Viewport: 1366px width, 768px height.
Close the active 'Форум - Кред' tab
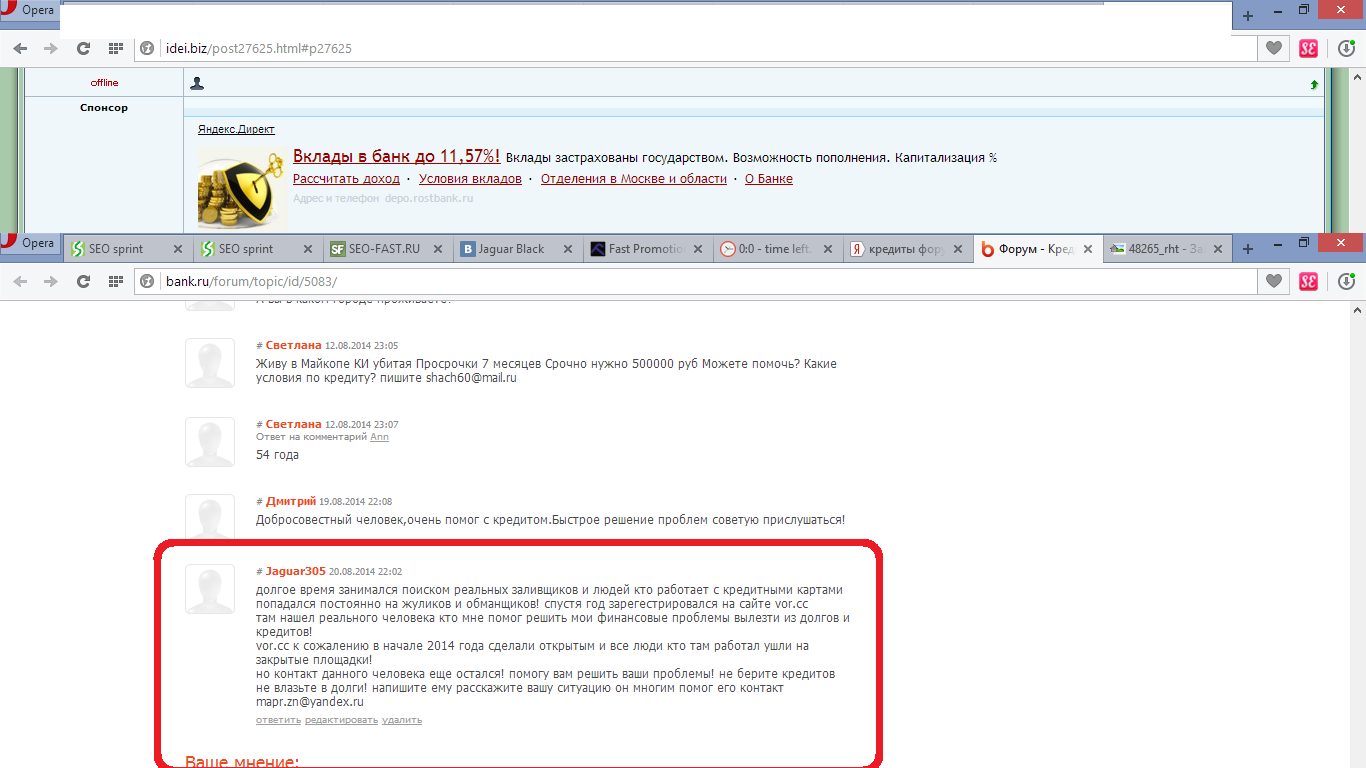1086,249
